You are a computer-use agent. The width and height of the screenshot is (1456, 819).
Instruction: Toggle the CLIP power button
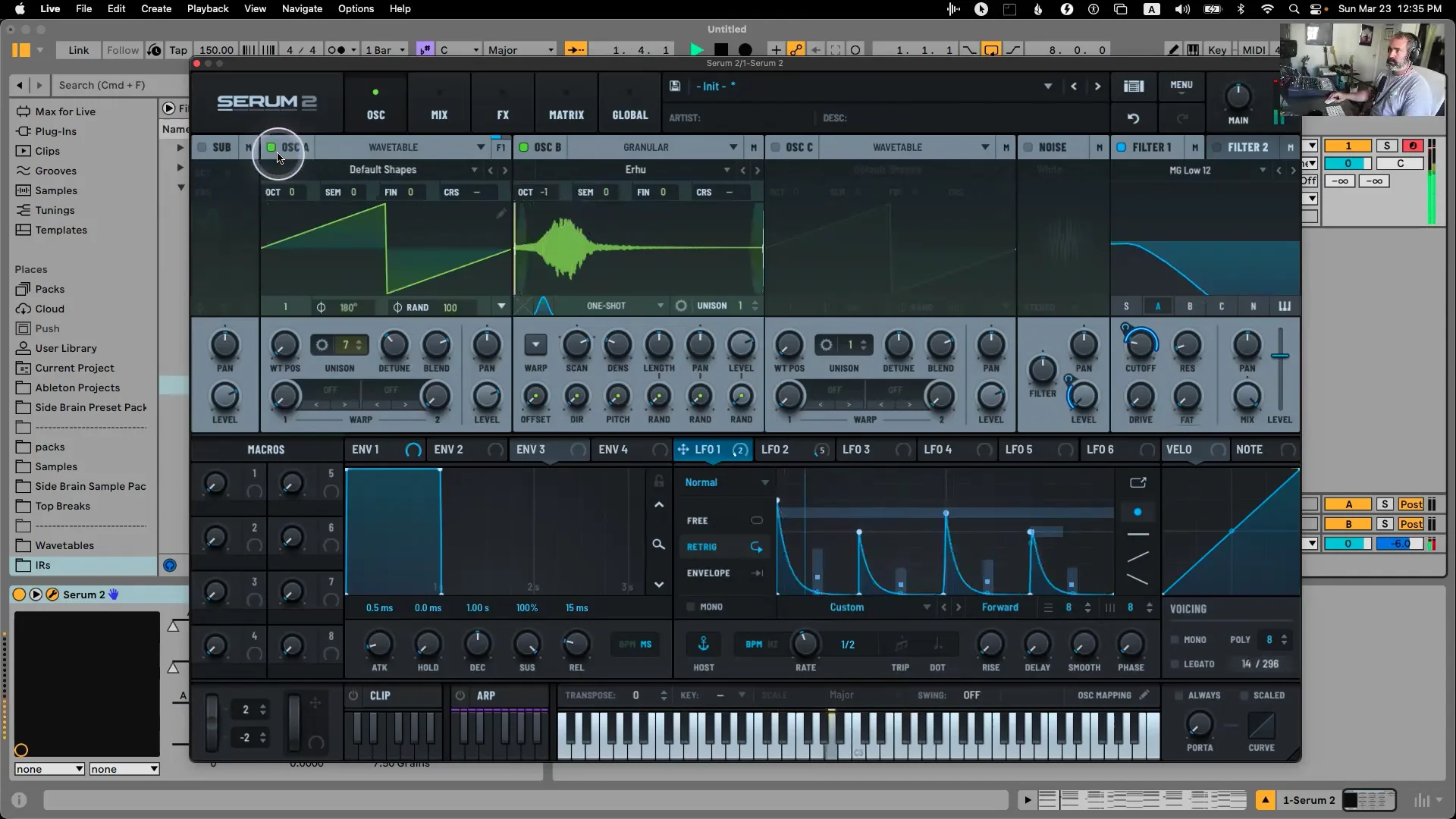pos(353,695)
